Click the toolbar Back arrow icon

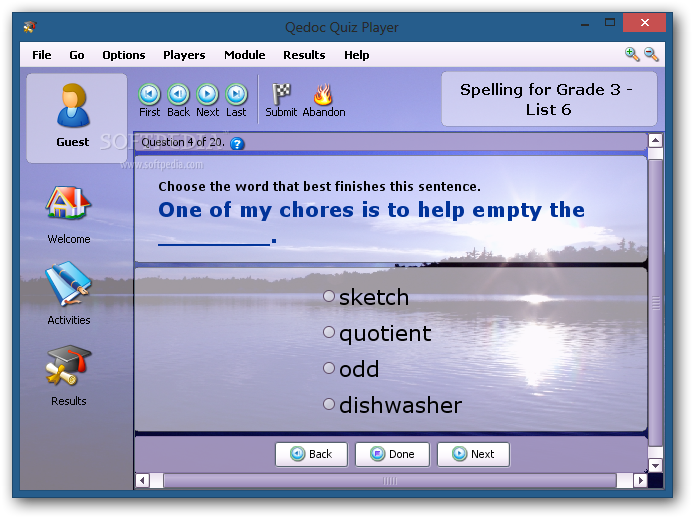click(179, 94)
